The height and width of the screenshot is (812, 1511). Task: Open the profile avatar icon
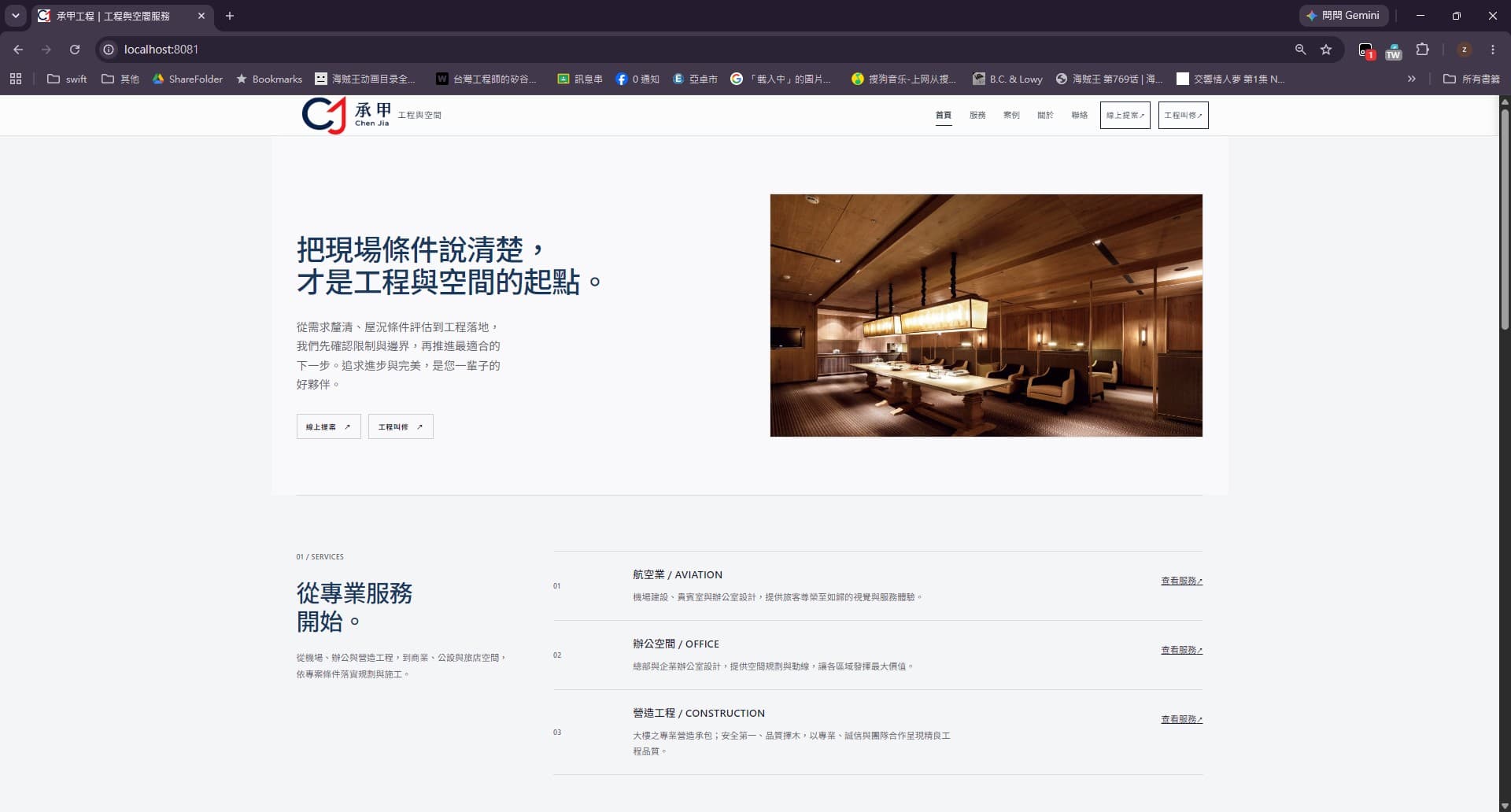(x=1464, y=49)
